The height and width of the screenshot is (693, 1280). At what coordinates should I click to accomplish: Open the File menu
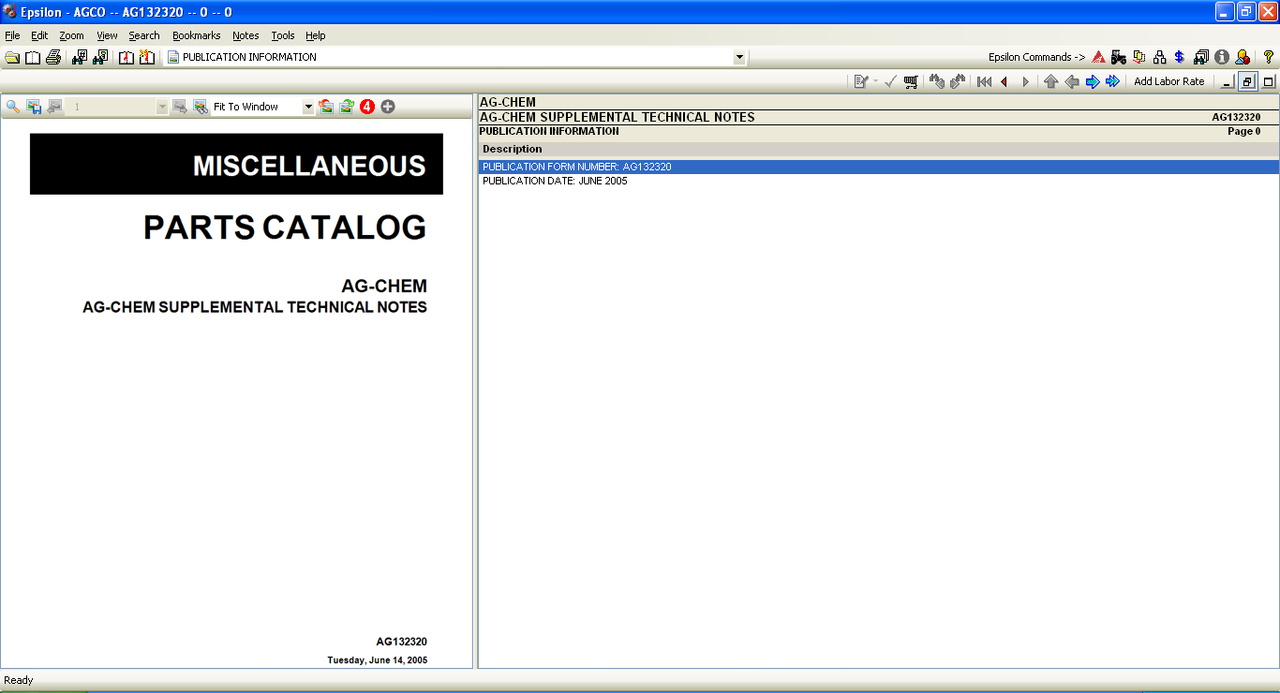click(12, 35)
